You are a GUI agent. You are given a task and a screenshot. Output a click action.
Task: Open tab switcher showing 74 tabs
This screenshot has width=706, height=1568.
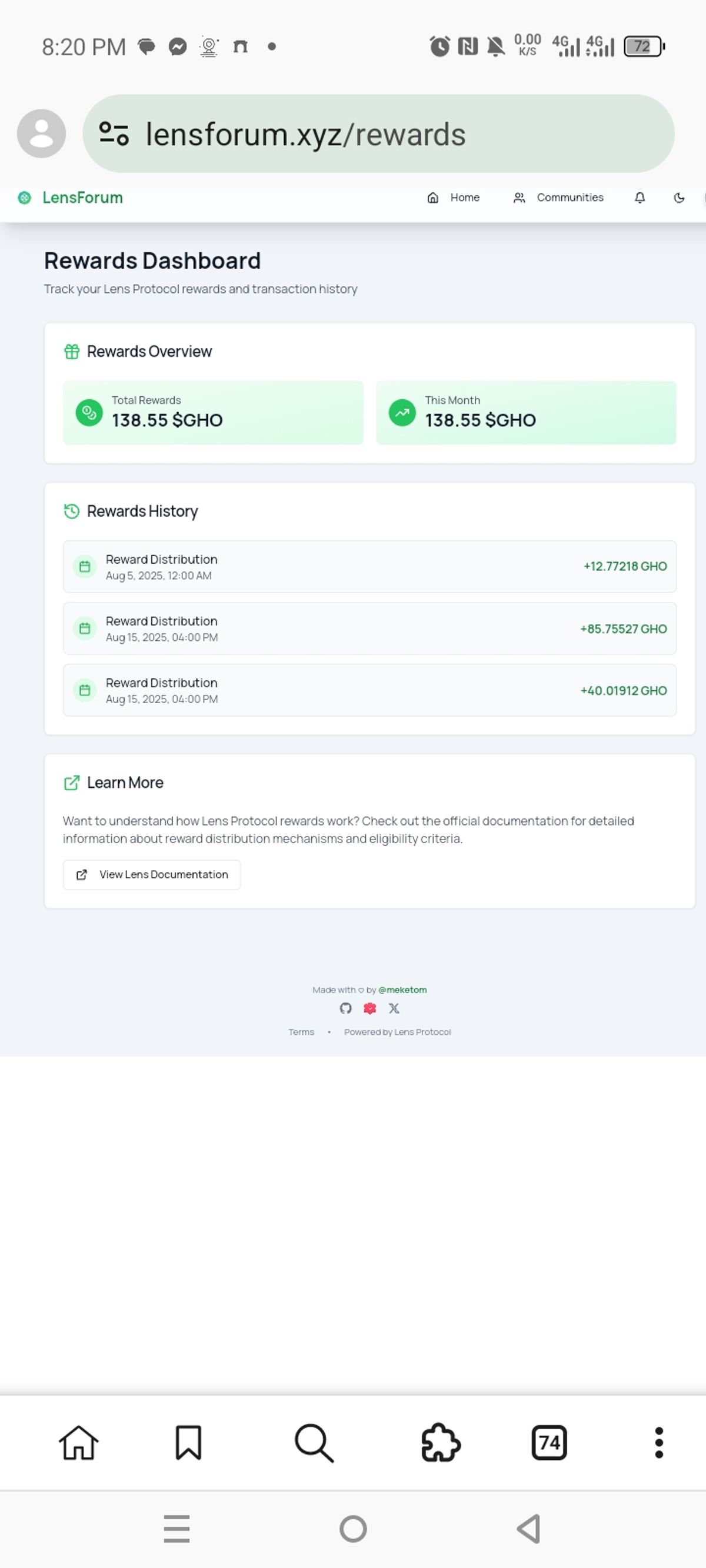(550, 1443)
